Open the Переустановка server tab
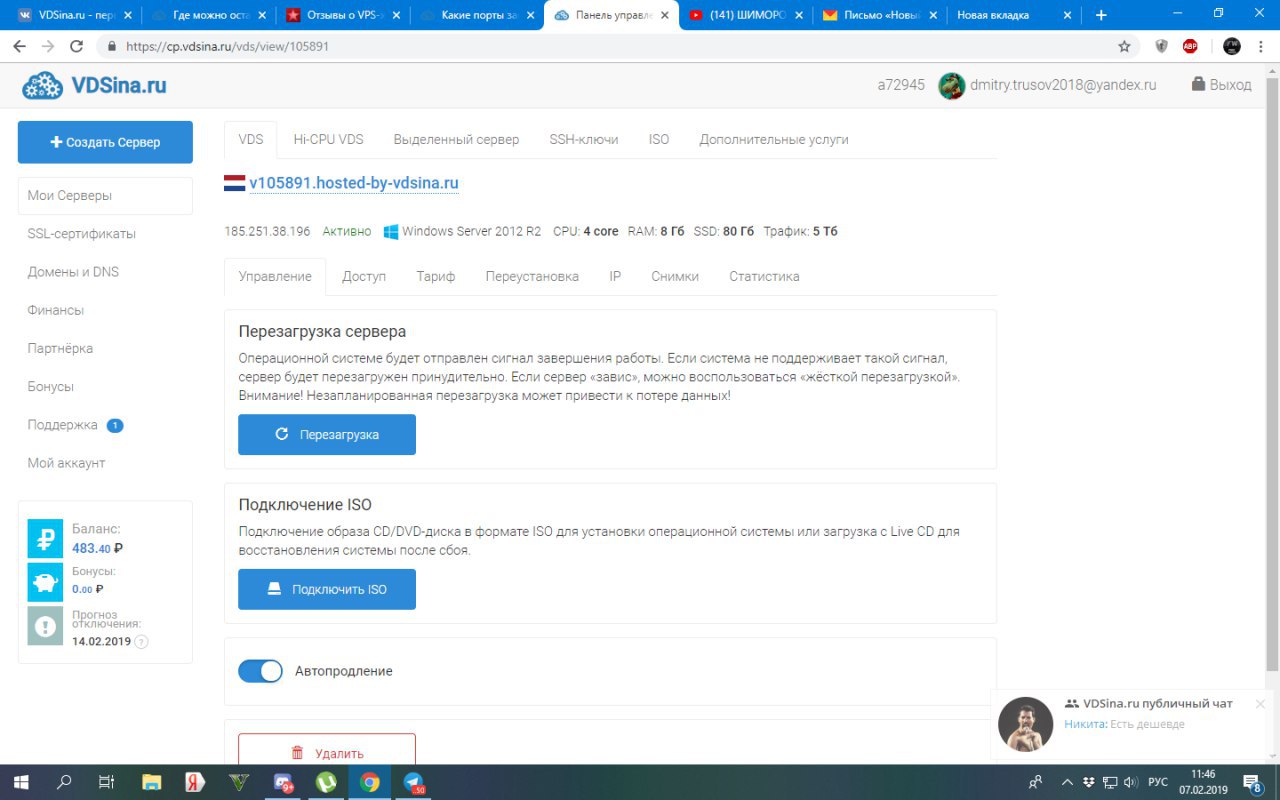 coord(532,276)
